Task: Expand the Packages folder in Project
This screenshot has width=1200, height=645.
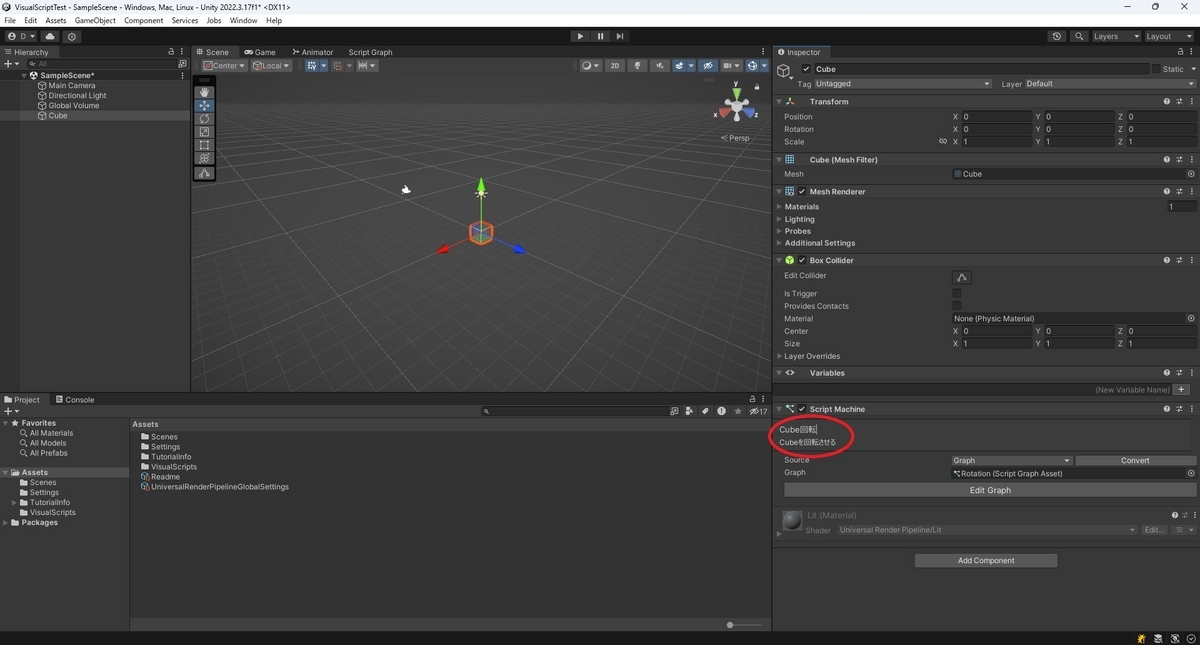Action: (x=6, y=522)
